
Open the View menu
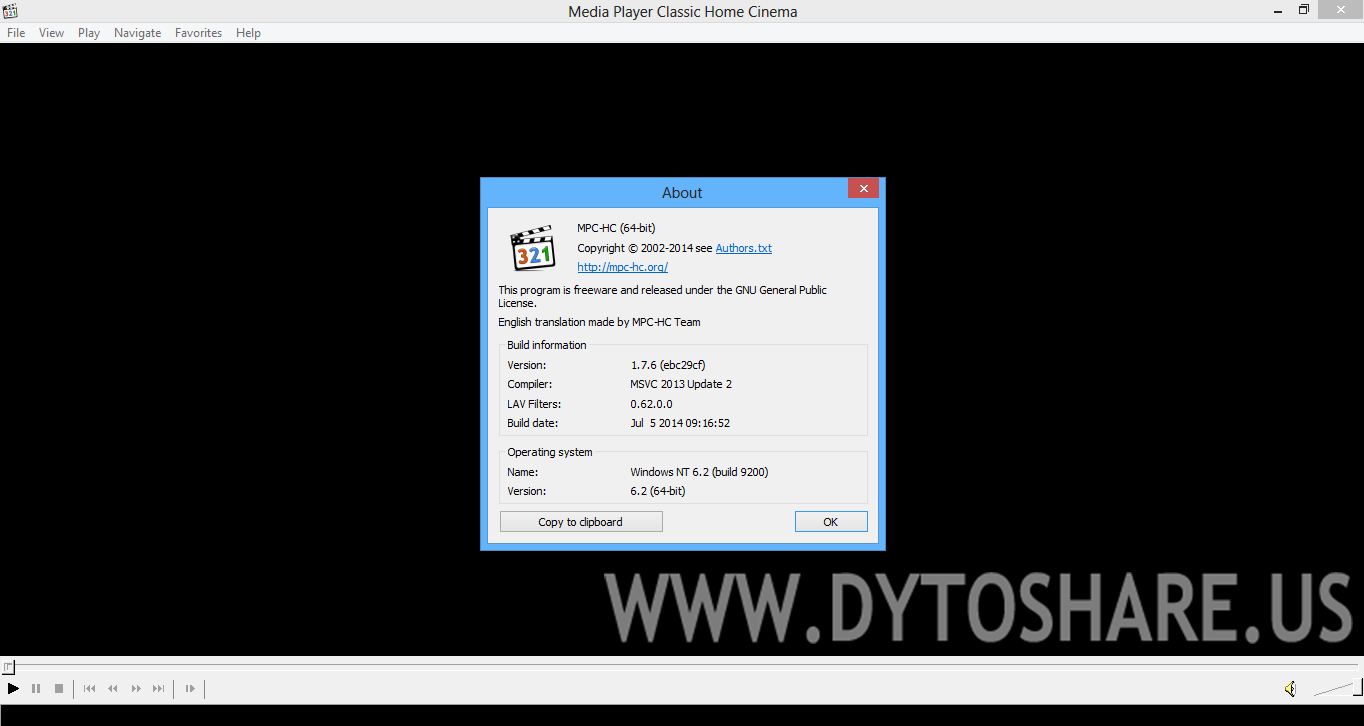51,33
